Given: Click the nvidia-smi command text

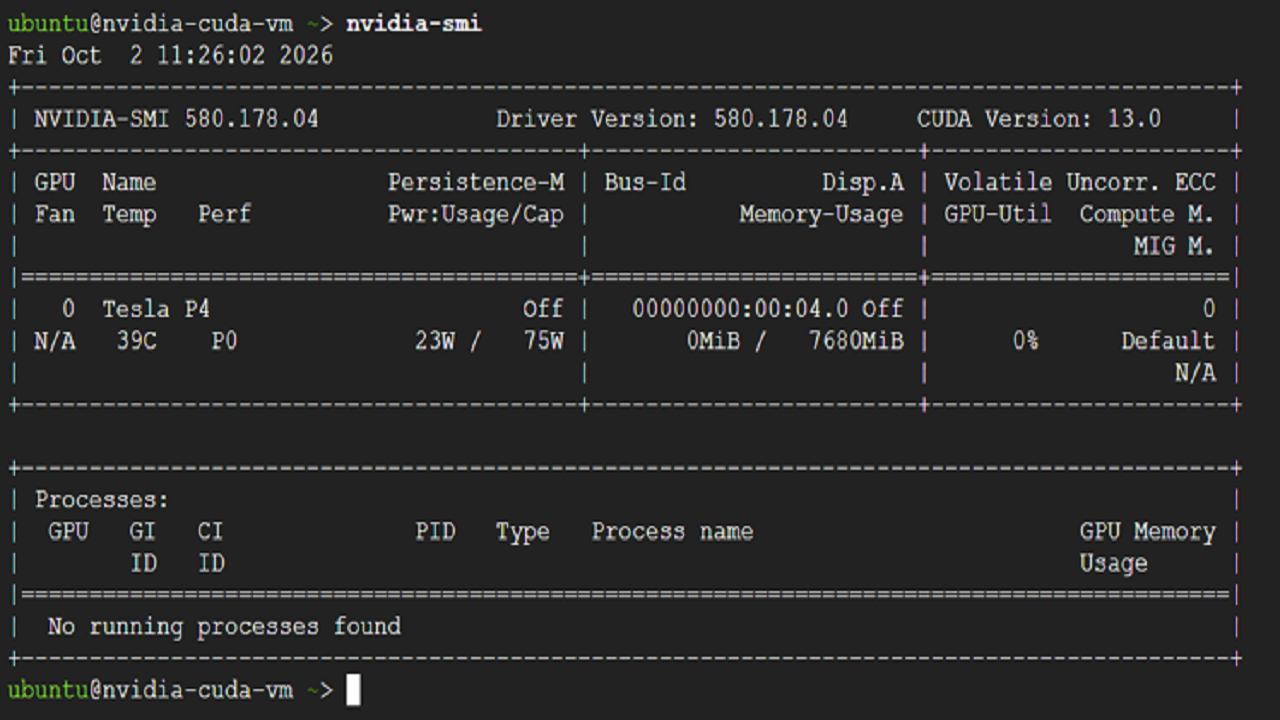Looking at the screenshot, I should click(x=414, y=23).
